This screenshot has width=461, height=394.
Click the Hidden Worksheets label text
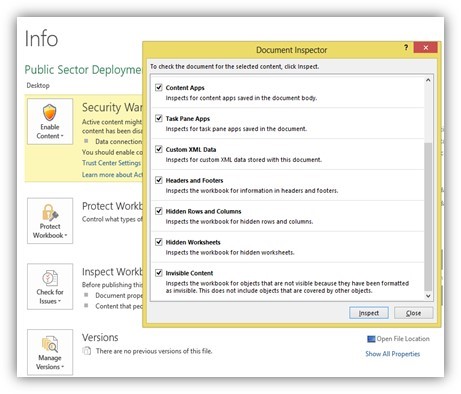pos(193,242)
